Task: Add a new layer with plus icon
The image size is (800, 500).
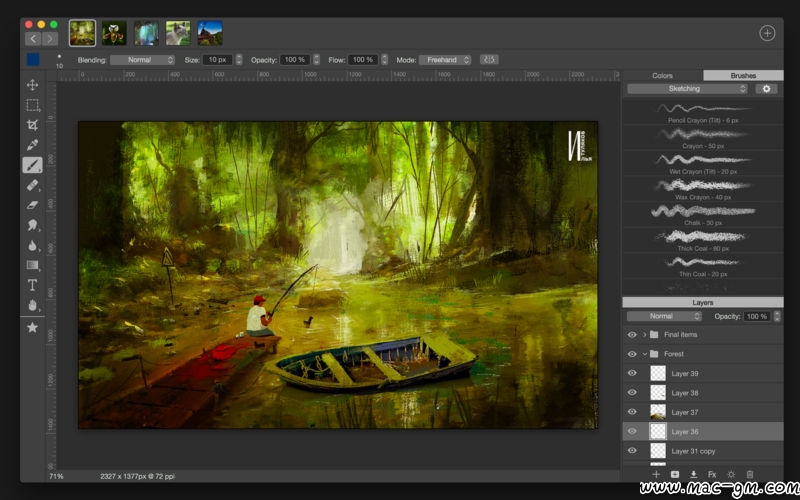Action: (x=656, y=474)
